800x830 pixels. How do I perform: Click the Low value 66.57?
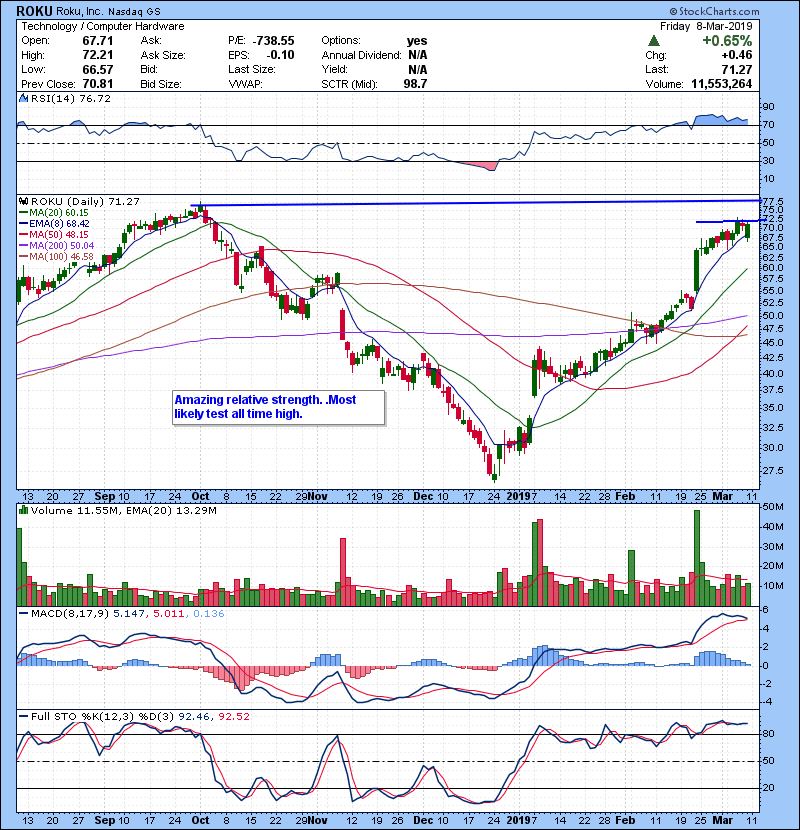[97, 69]
